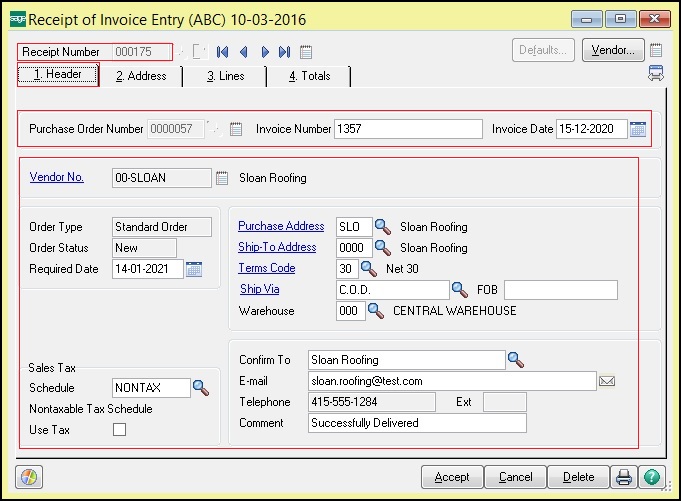The height and width of the screenshot is (501, 681).
Task: Open the Invoice Date calendar picker
Action: (638, 129)
